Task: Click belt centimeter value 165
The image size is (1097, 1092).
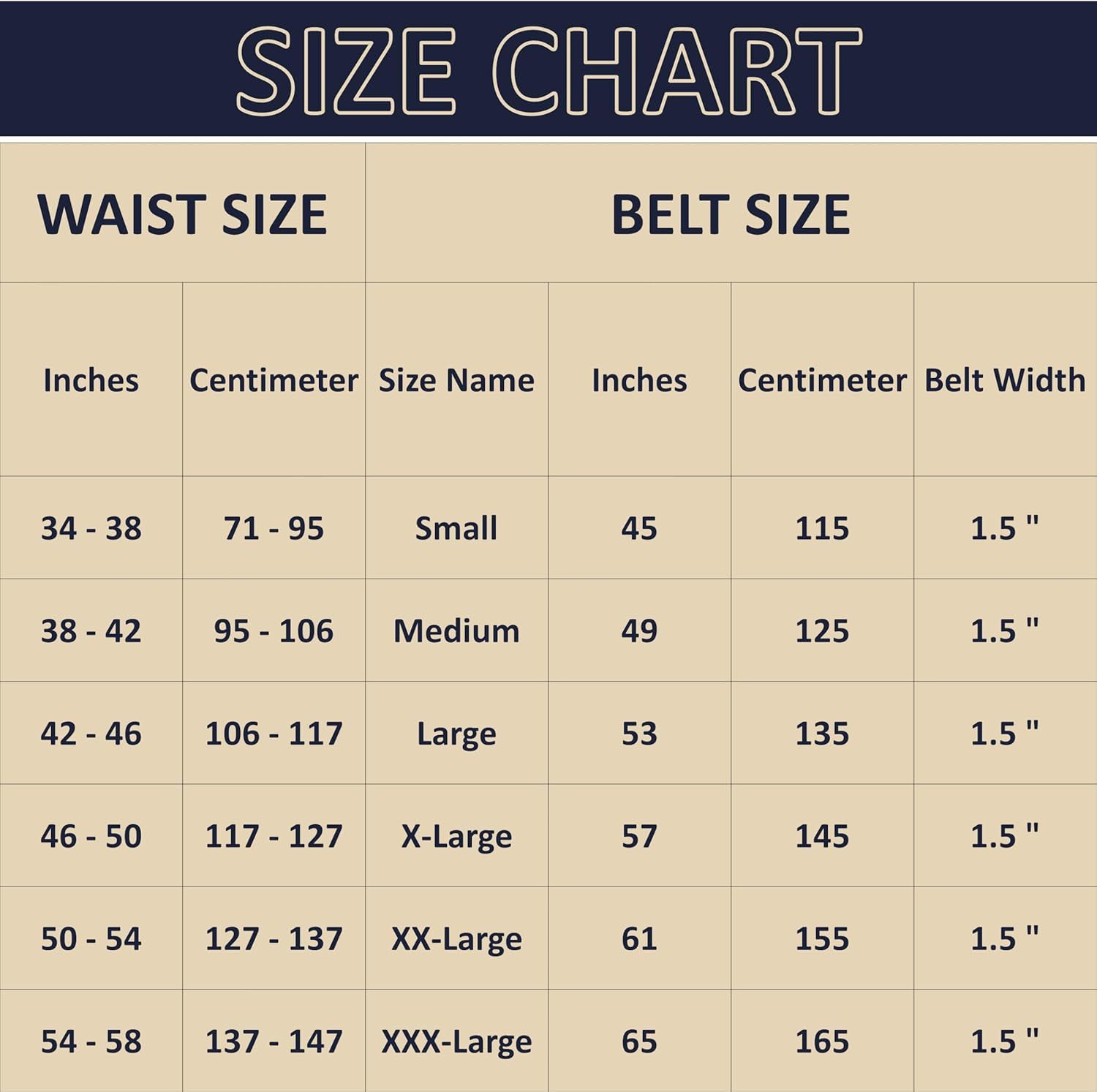Action: coord(822,1040)
